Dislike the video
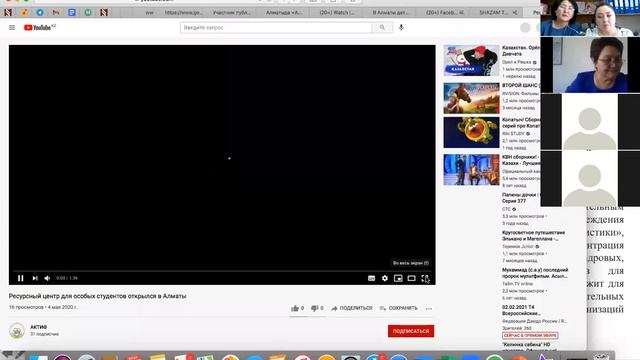This screenshot has height=360, width=640. click(x=317, y=308)
